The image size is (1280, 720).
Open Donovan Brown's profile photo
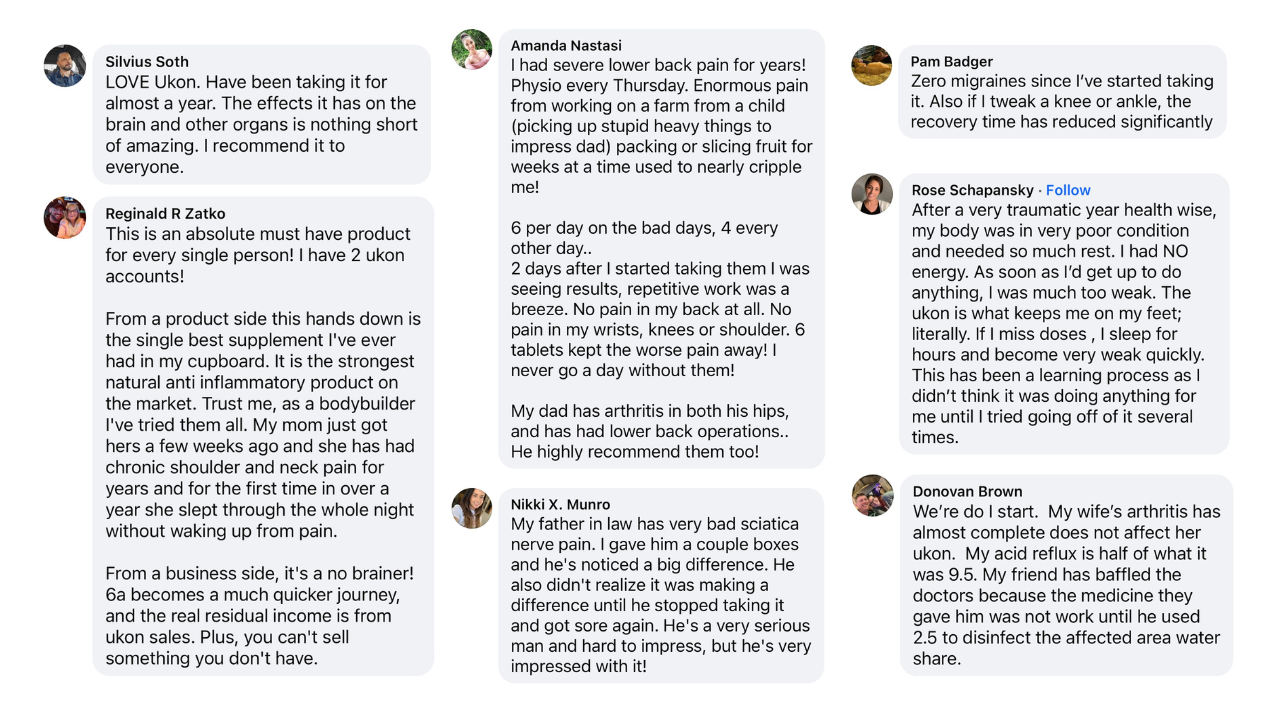[872, 495]
